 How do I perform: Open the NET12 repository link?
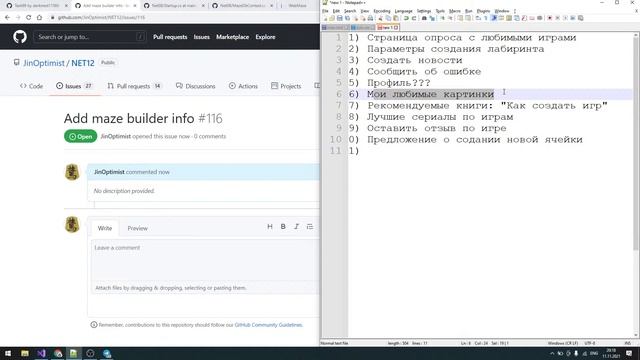[83, 63]
